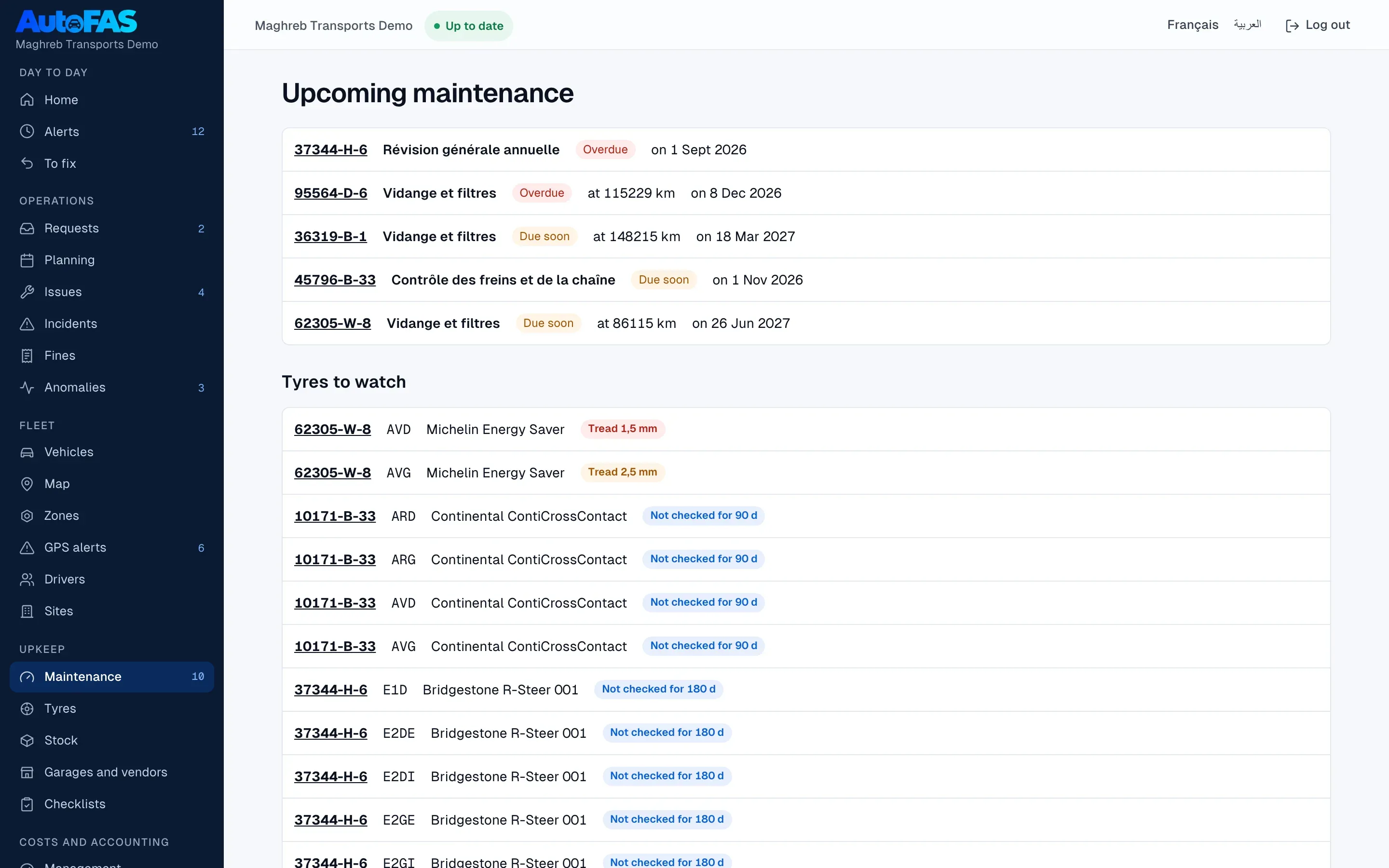
Task: Open vehicle 95564-D-6 maintenance link
Action: [330, 193]
